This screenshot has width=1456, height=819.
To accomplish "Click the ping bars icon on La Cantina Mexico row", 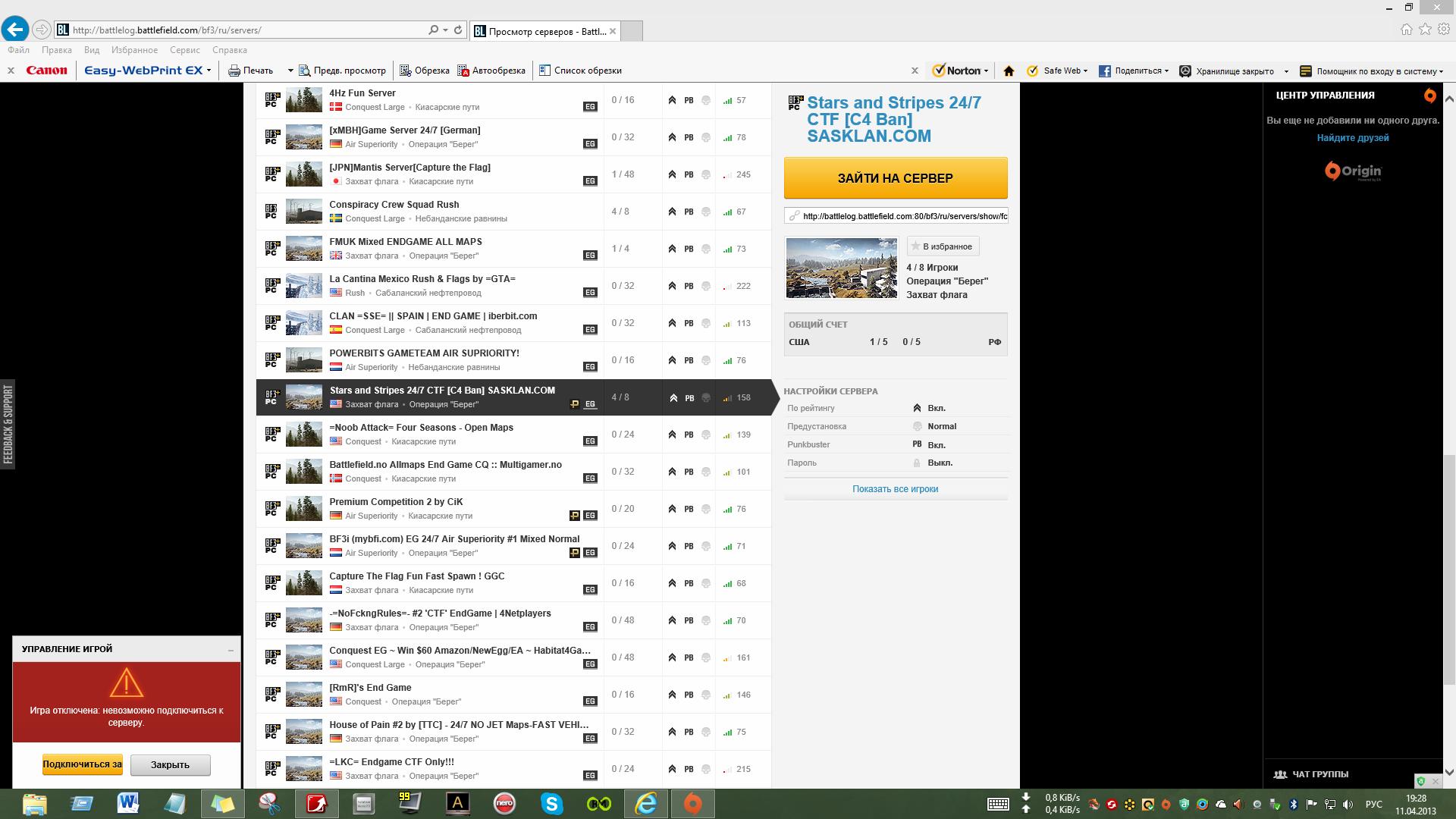I will coord(726,286).
